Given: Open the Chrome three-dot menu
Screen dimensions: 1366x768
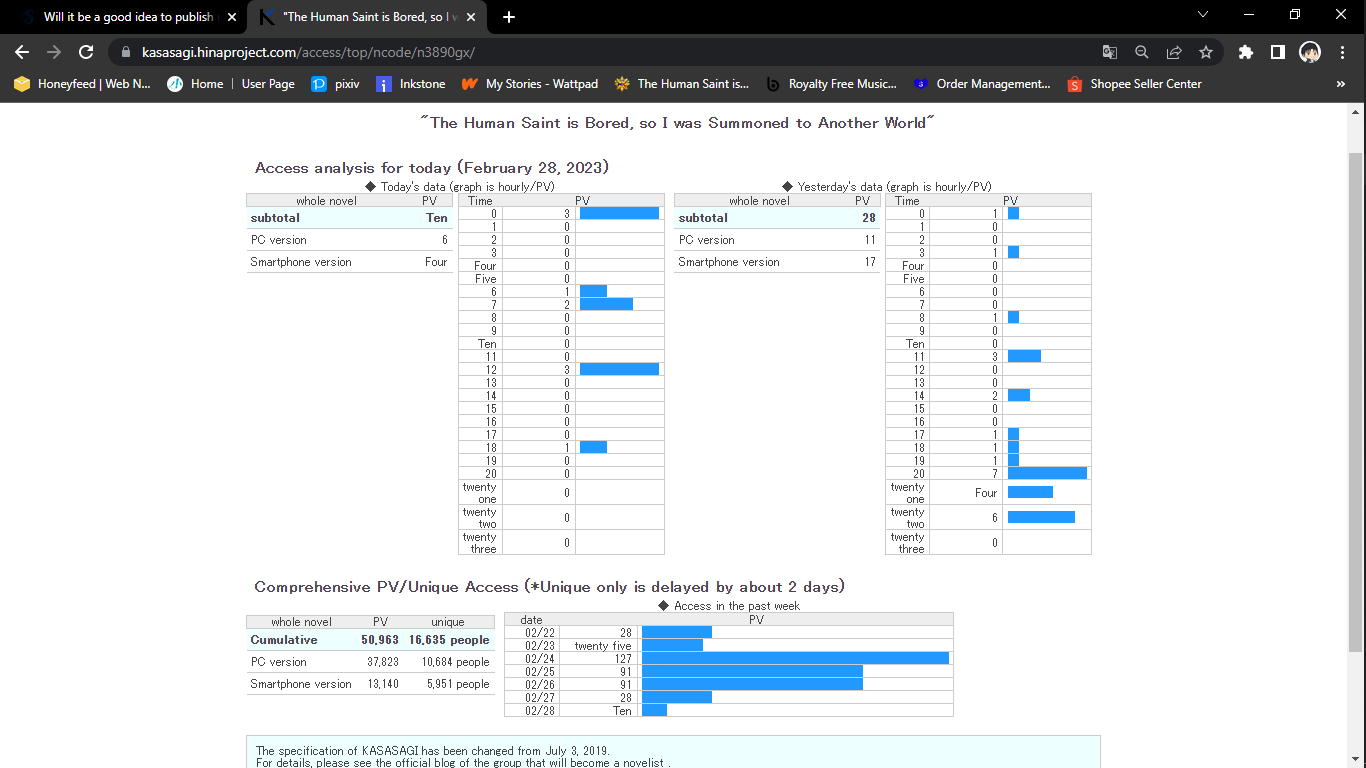Looking at the screenshot, I should click(x=1342, y=52).
